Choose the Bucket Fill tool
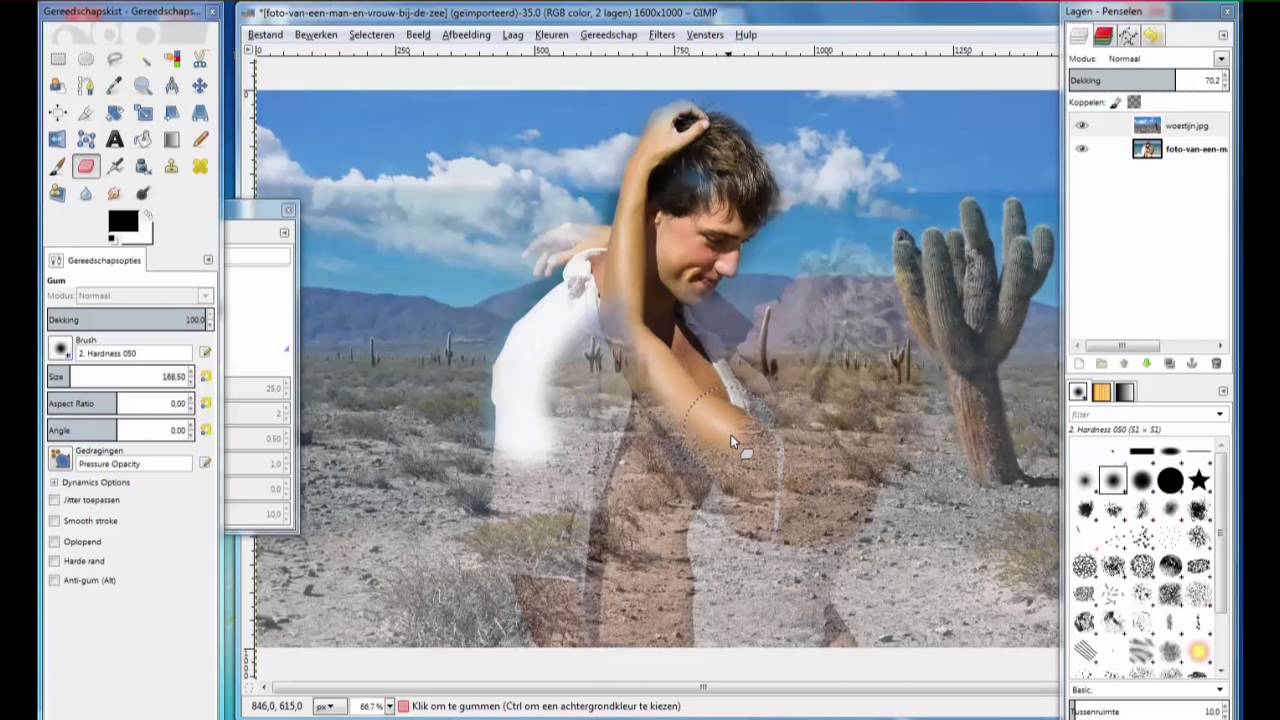1280x720 pixels. point(143,140)
